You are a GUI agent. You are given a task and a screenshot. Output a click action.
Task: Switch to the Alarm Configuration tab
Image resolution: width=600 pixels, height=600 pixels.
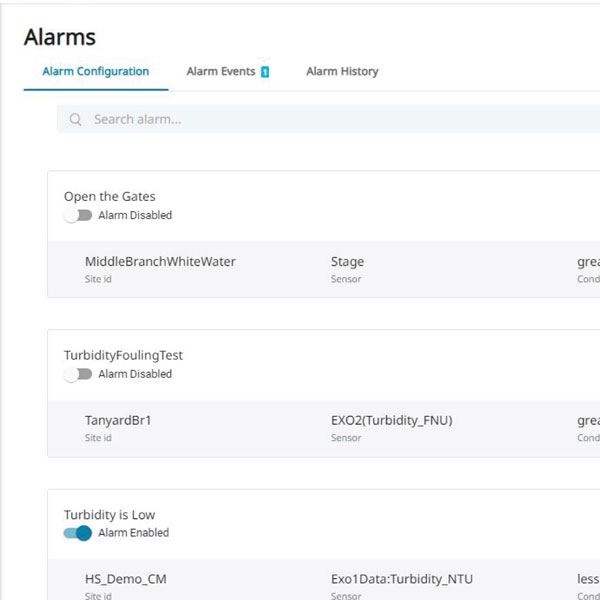point(96,72)
